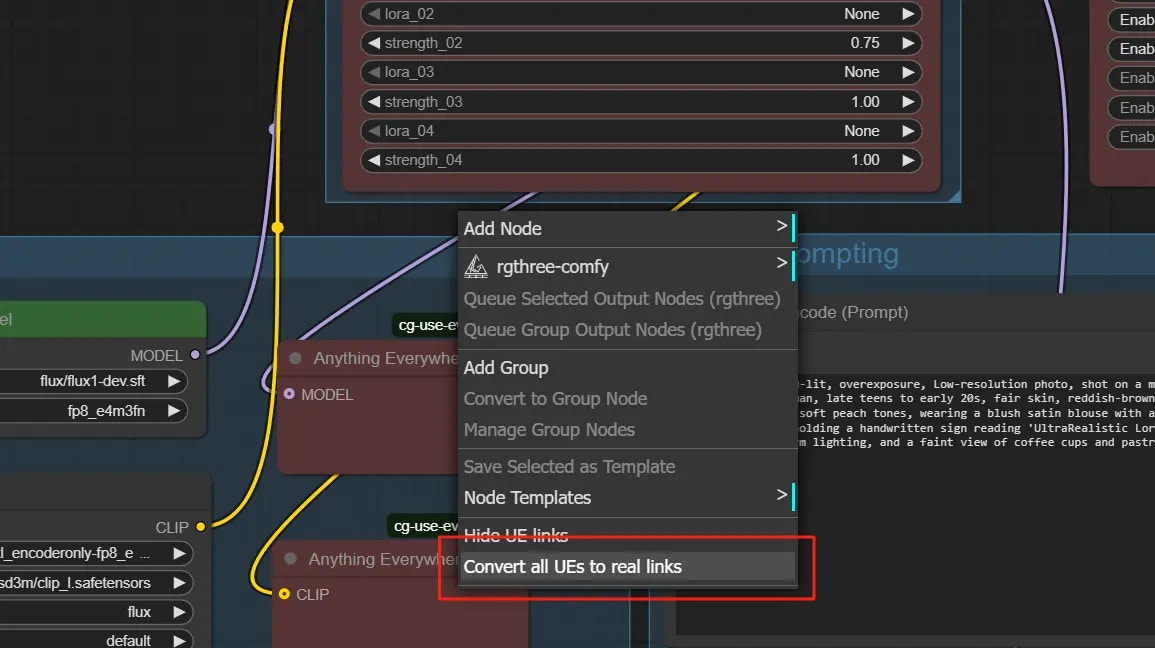Open the lora_03 None dropdown
This screenshot has width=1155, height=648.
pos(641,72)
